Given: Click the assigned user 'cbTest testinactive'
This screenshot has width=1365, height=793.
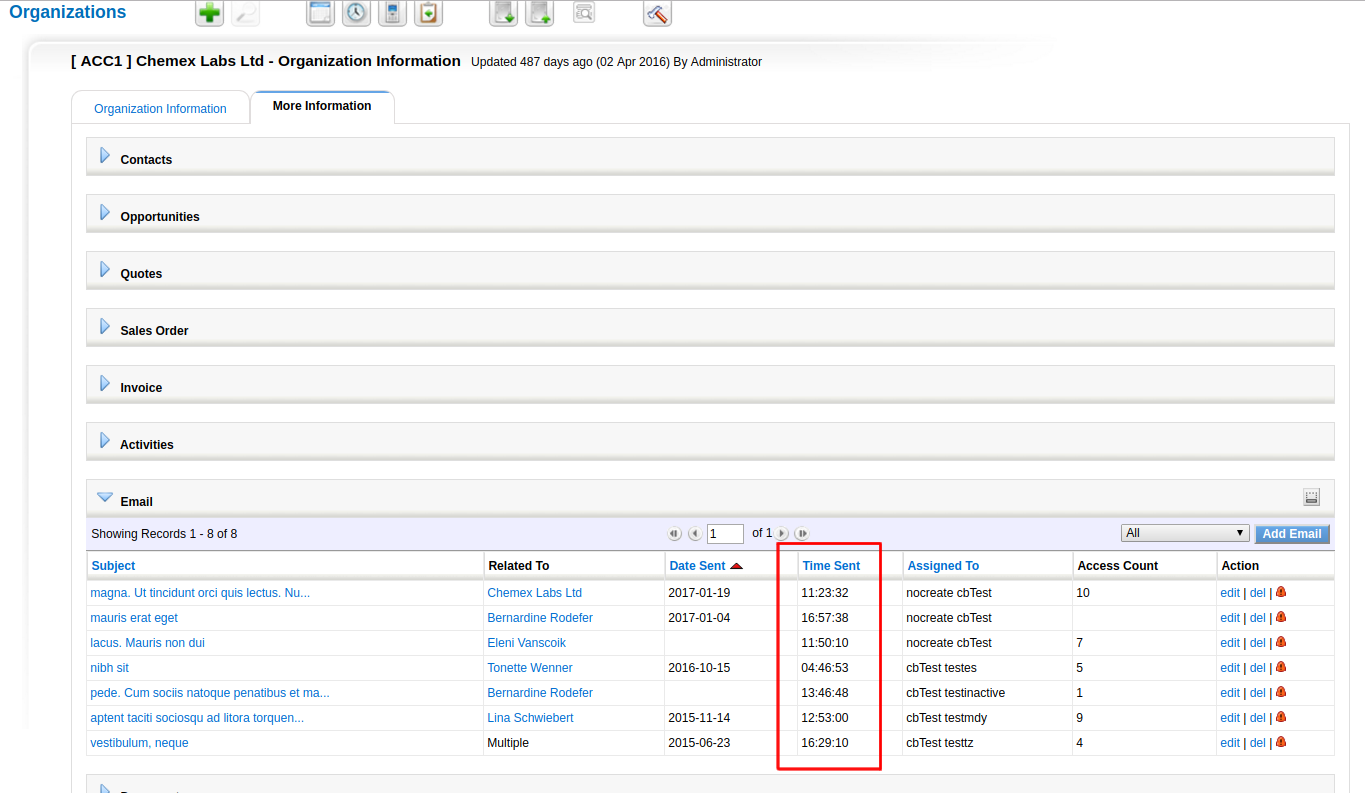Looking at the screenshot, I should pyautogui.click(x=955, y=693).
